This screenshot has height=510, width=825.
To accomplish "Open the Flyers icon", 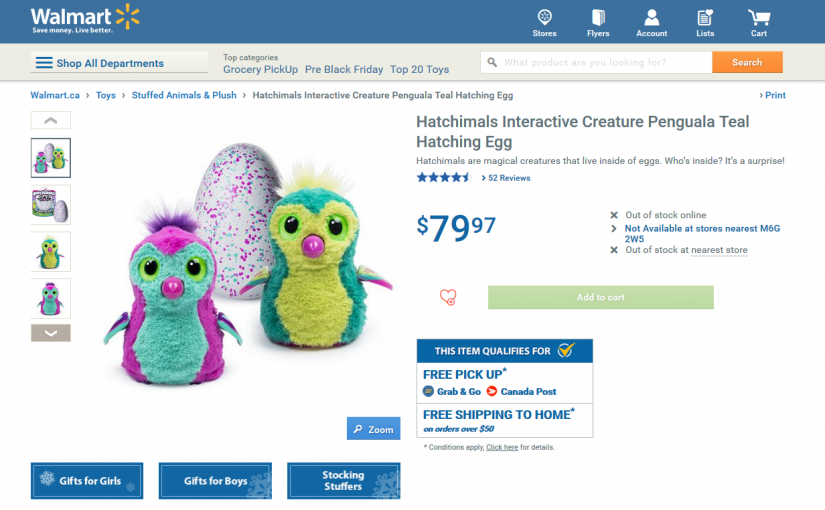I will pyautogui.click(x=598, y=22).
